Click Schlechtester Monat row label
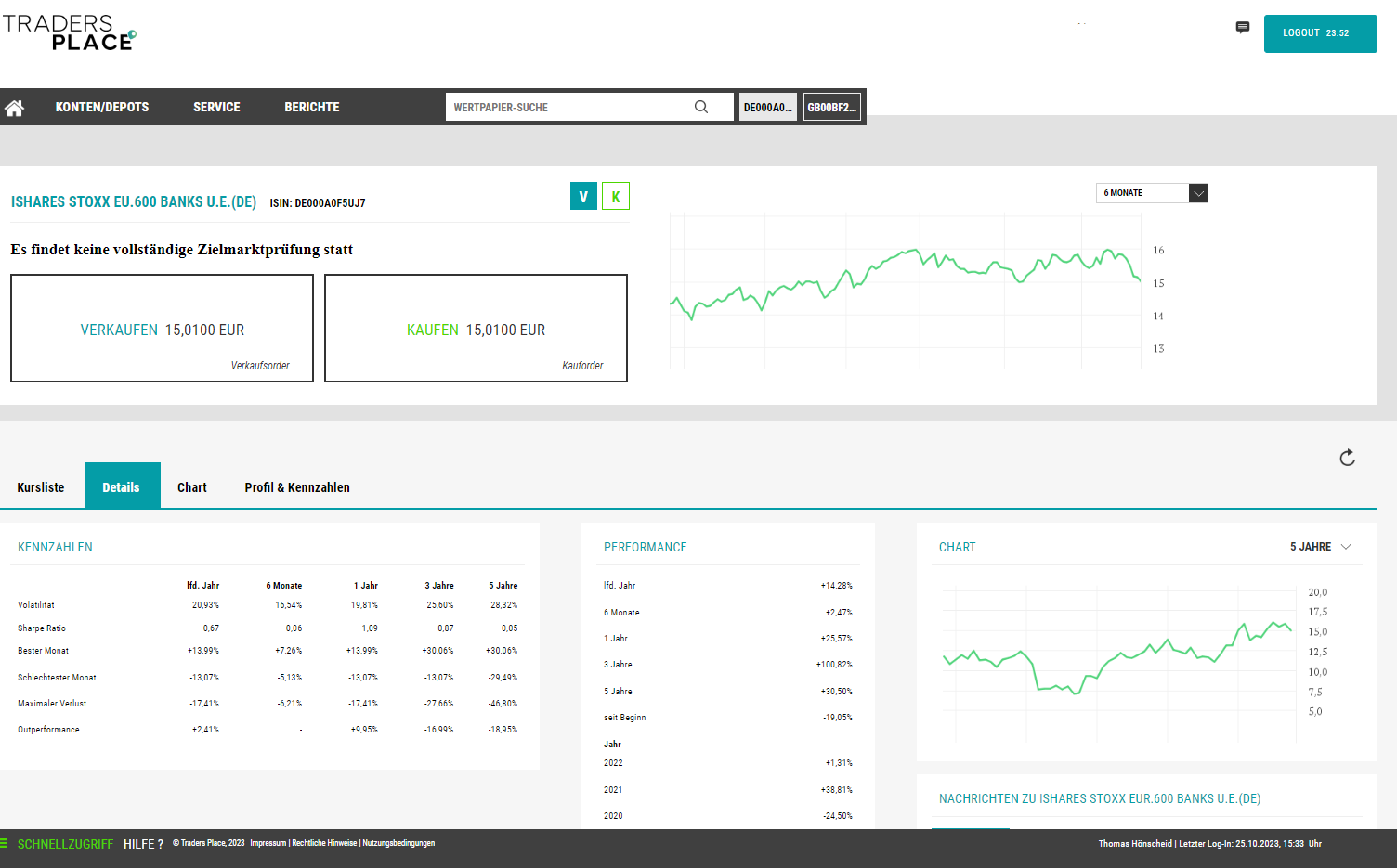Viewport: 1397px width, 868px height. pyautogui.click(x=57, y=678)
